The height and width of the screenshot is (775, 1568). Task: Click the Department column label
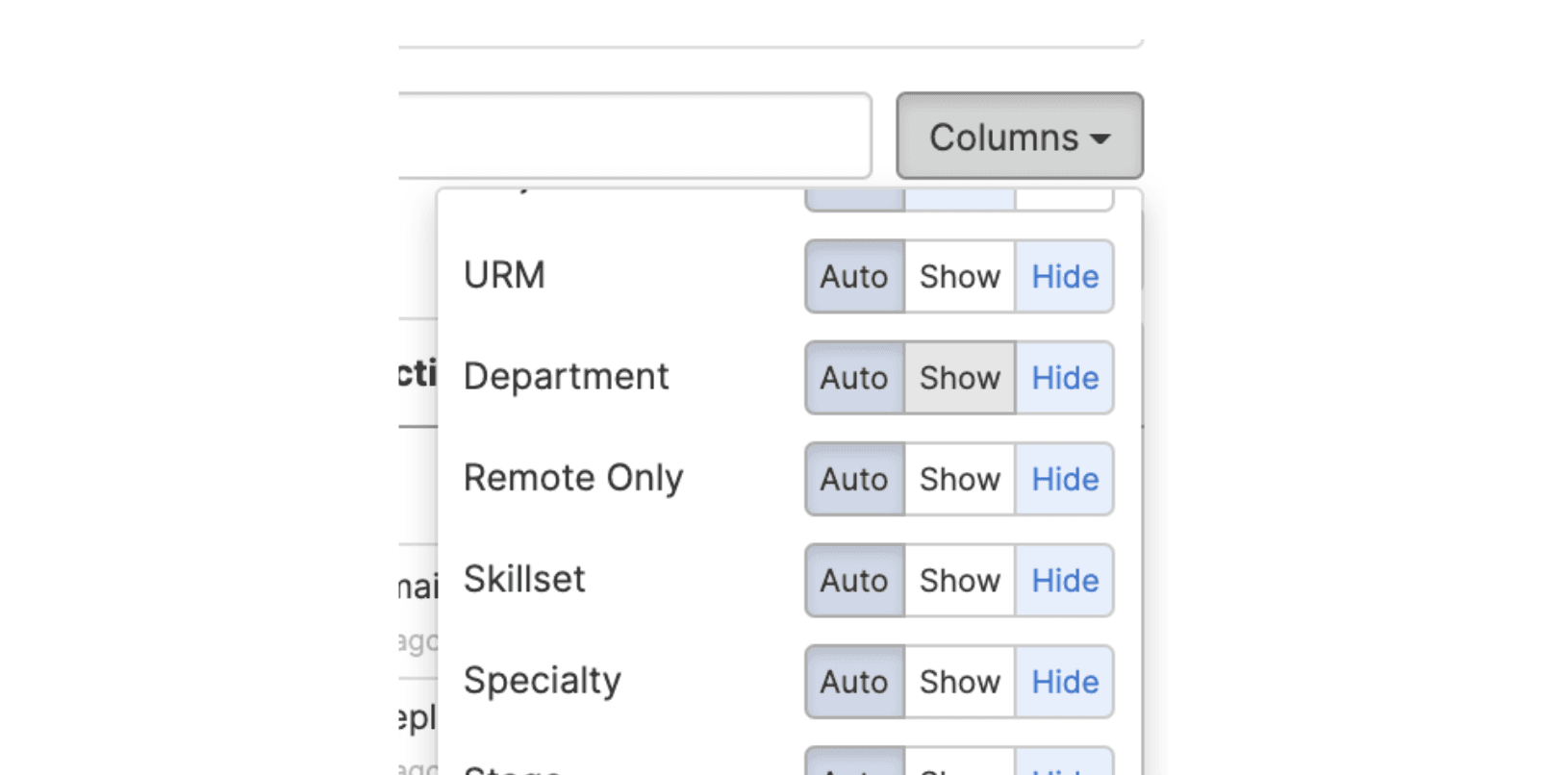pyautogui.click(x=566, y=377)
